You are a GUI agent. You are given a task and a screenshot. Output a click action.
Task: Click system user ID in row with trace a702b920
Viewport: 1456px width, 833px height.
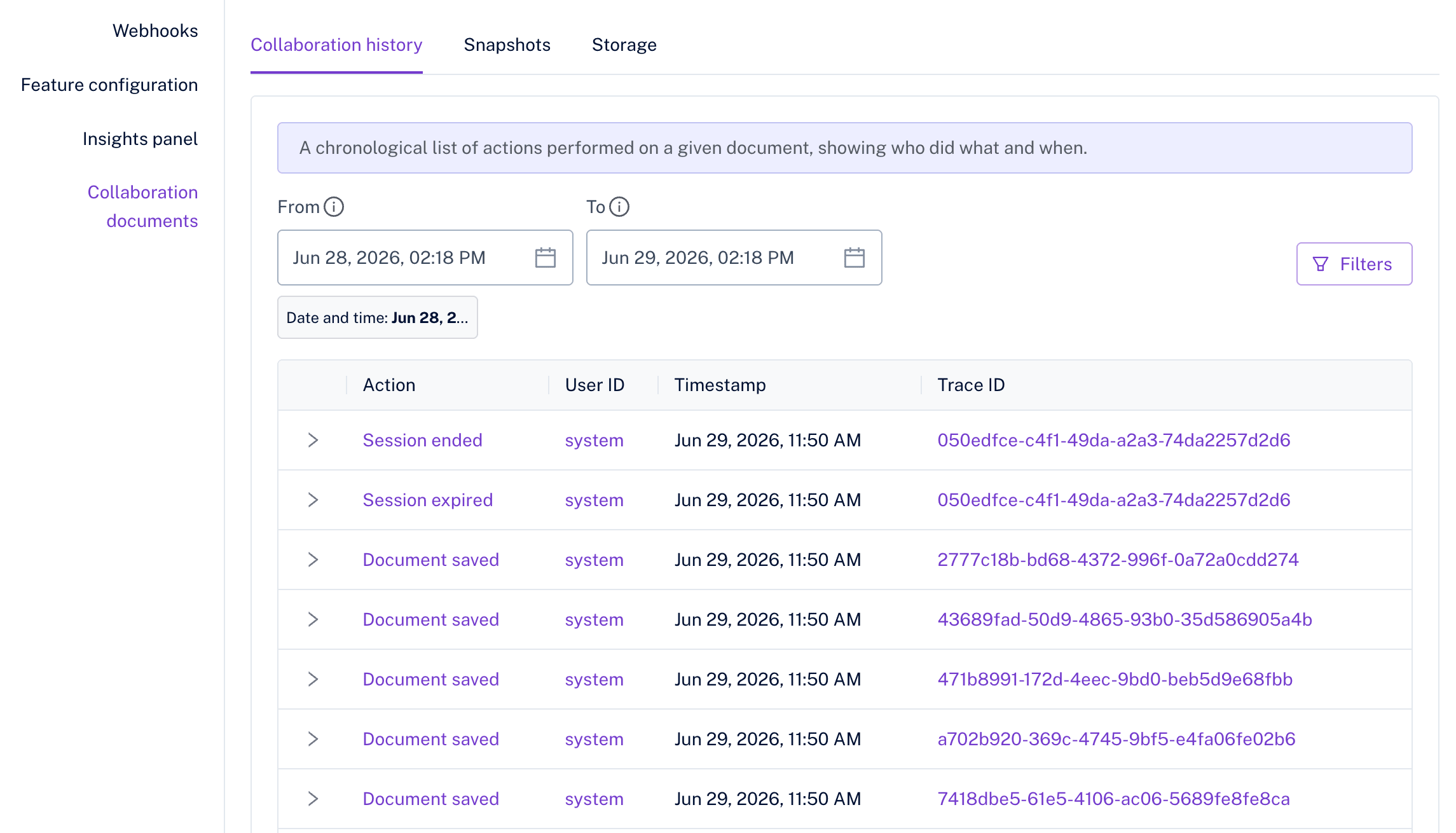pos(594,739)
